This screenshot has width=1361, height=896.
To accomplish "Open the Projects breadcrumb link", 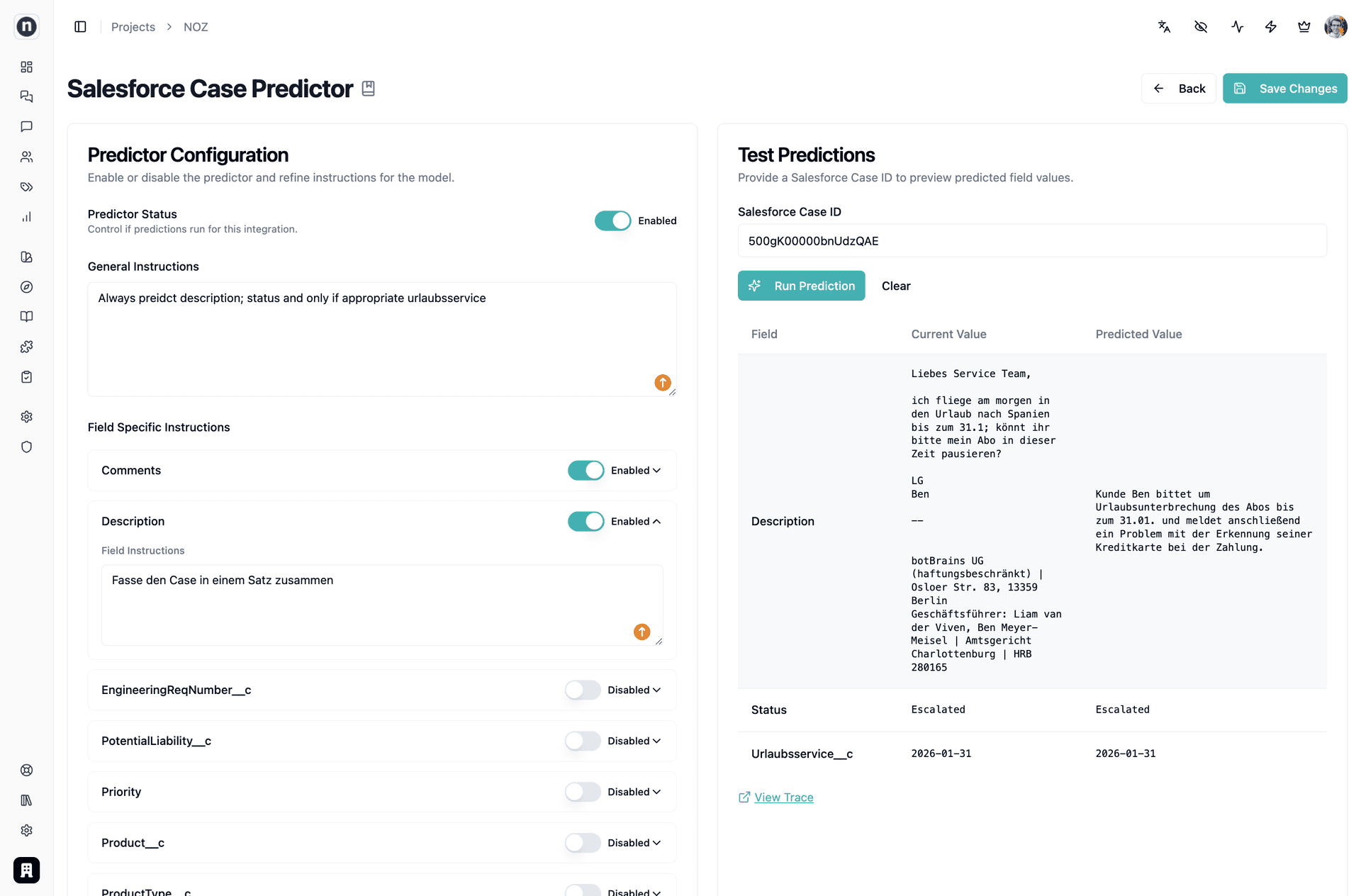I will pos(133,26).
